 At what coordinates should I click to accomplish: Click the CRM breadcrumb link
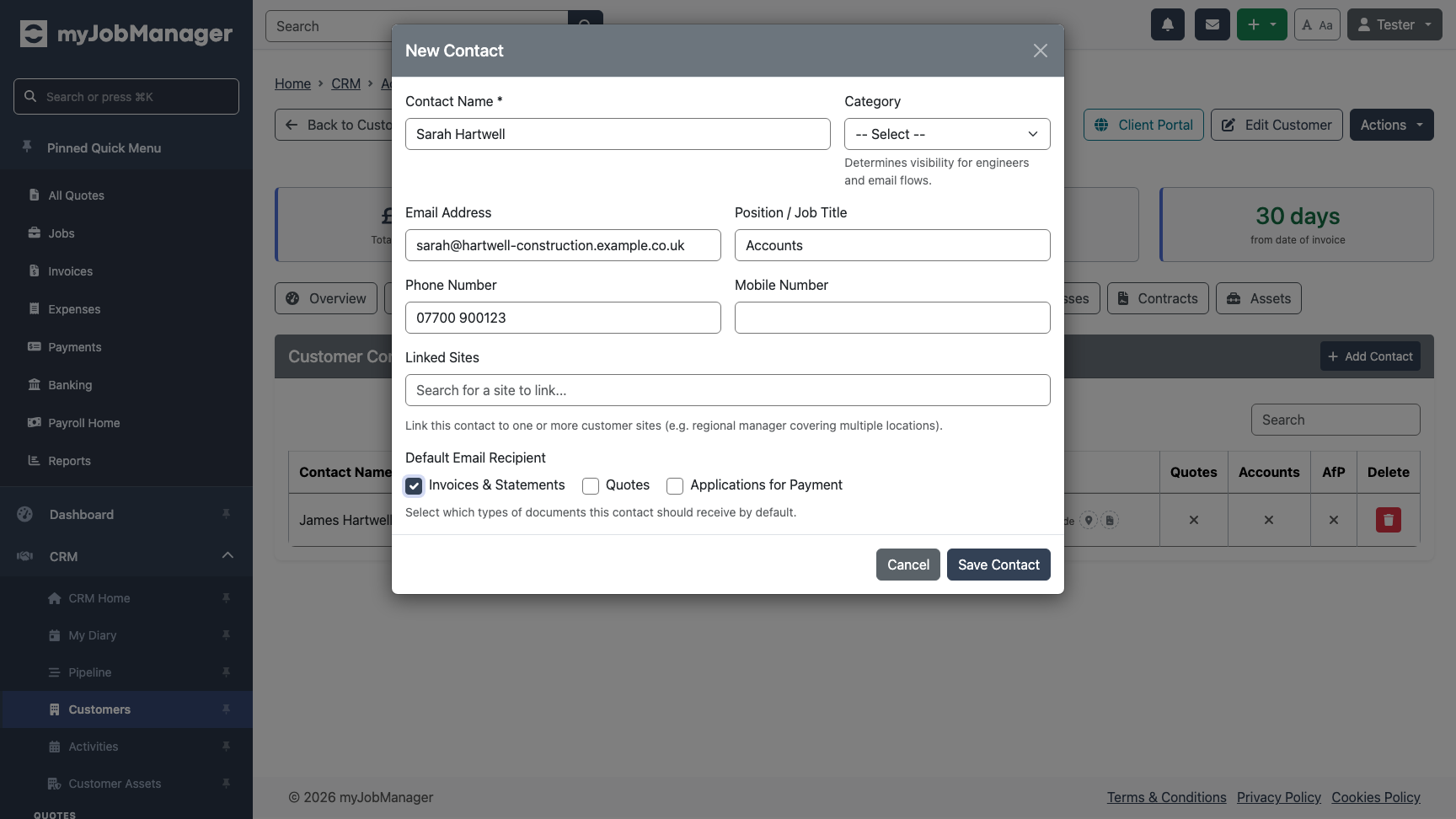click(x=345, y=83)
